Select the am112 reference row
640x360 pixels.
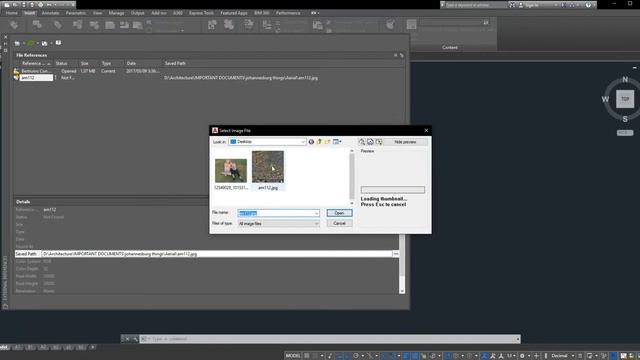208,78
